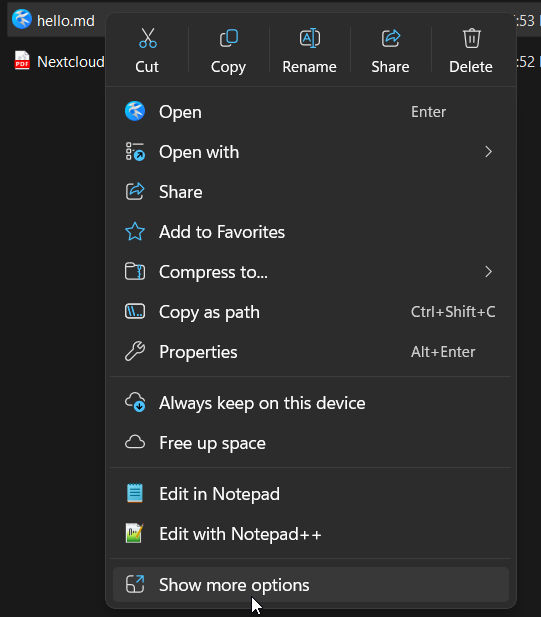Select Always keep on this device
Image resolution: width=541 pixels, height=617 pixels.
click(311, 403)
